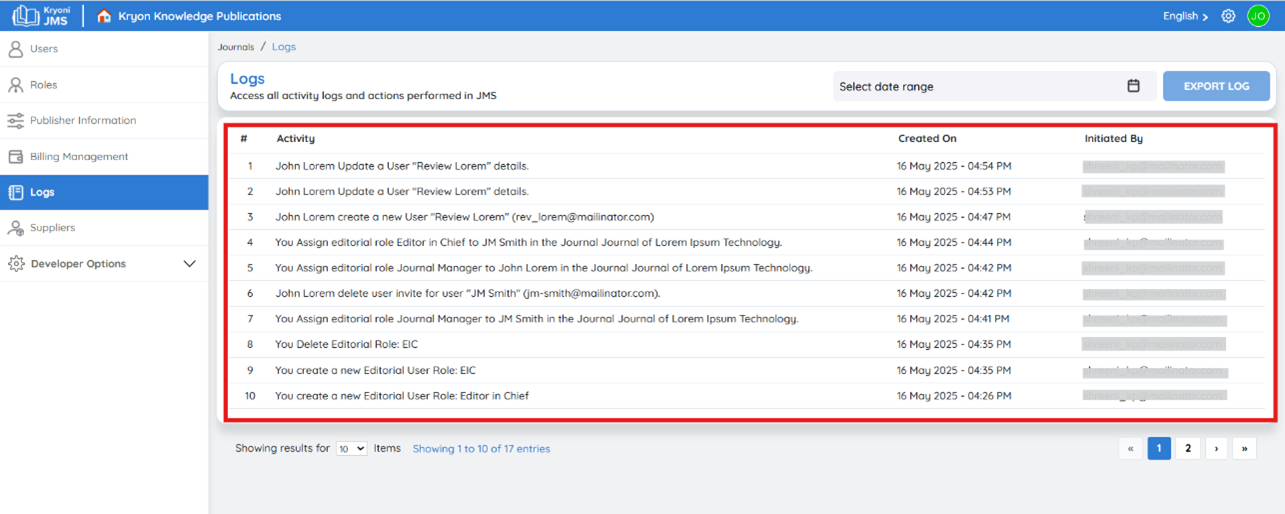This screenshot has width=1285, height=514.
Task: Open the settings gear icon in header
Action: pyautogui.click(x=1229, y=16)
